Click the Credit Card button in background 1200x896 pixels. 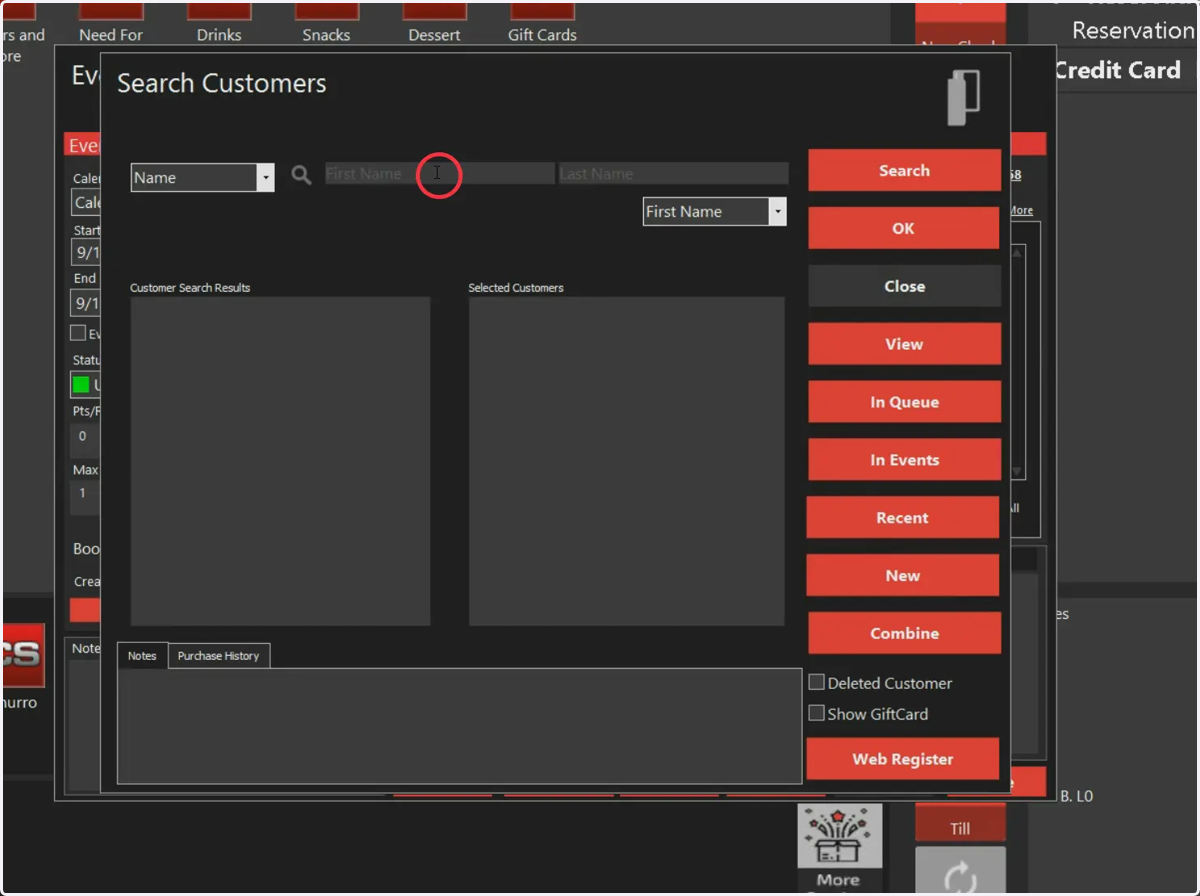pos(1117,70)
